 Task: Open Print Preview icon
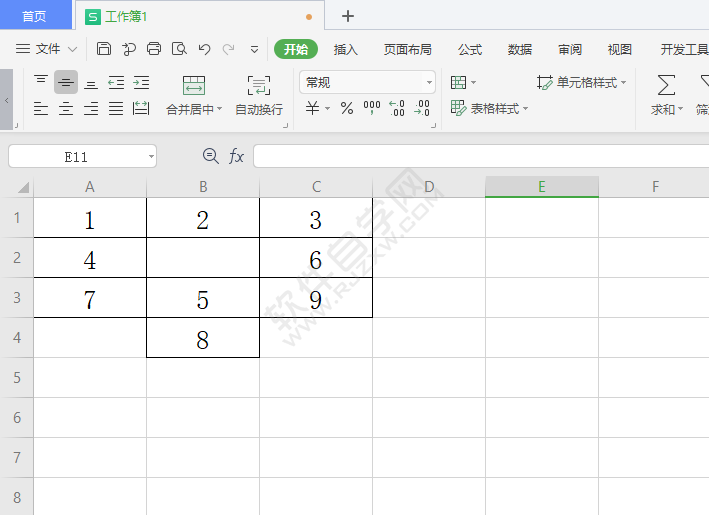tap(179, 49)
